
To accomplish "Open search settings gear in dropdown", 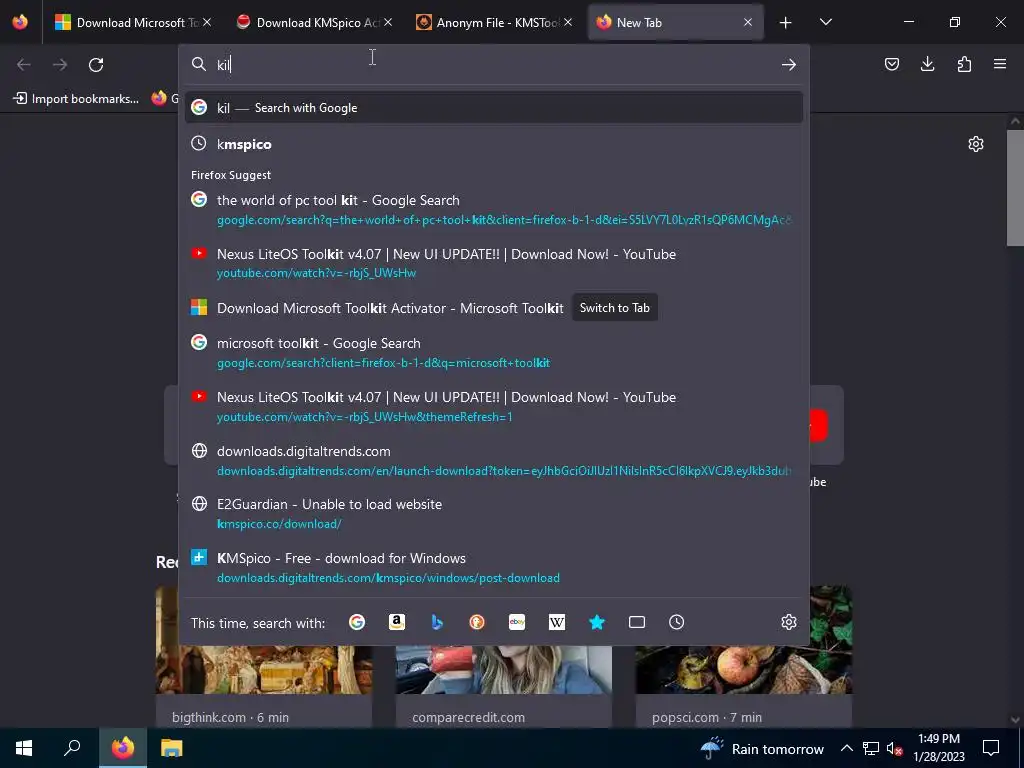I will point(789,622).
